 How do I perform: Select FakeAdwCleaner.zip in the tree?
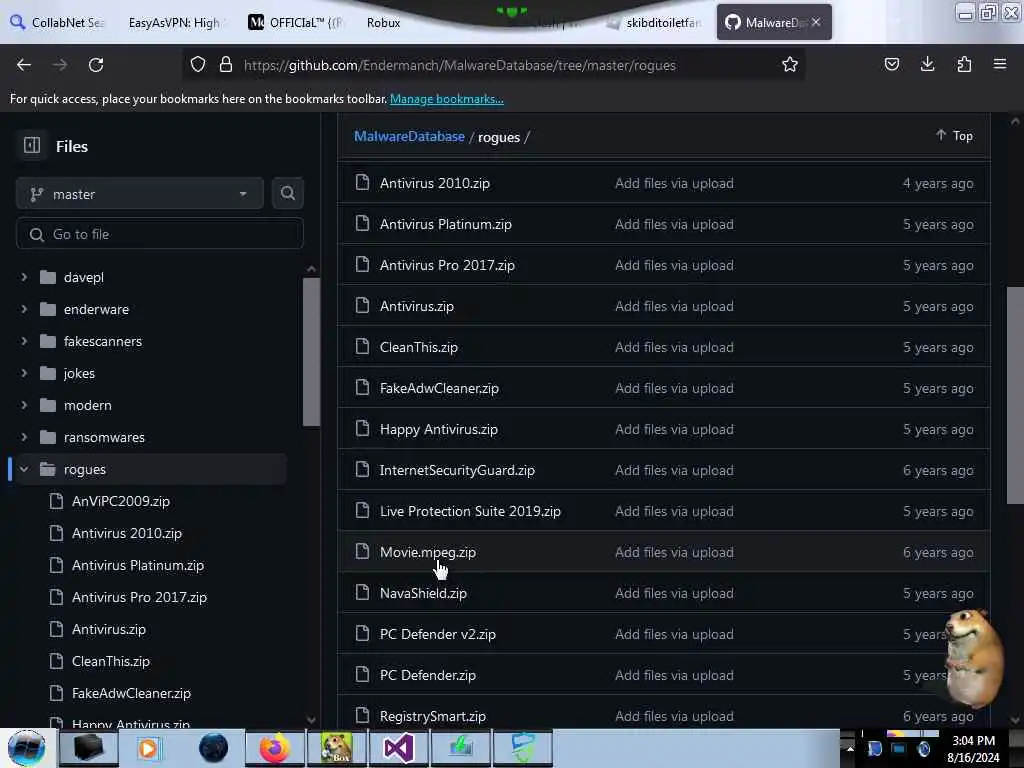pyautogui.click(x=131, y=693)
